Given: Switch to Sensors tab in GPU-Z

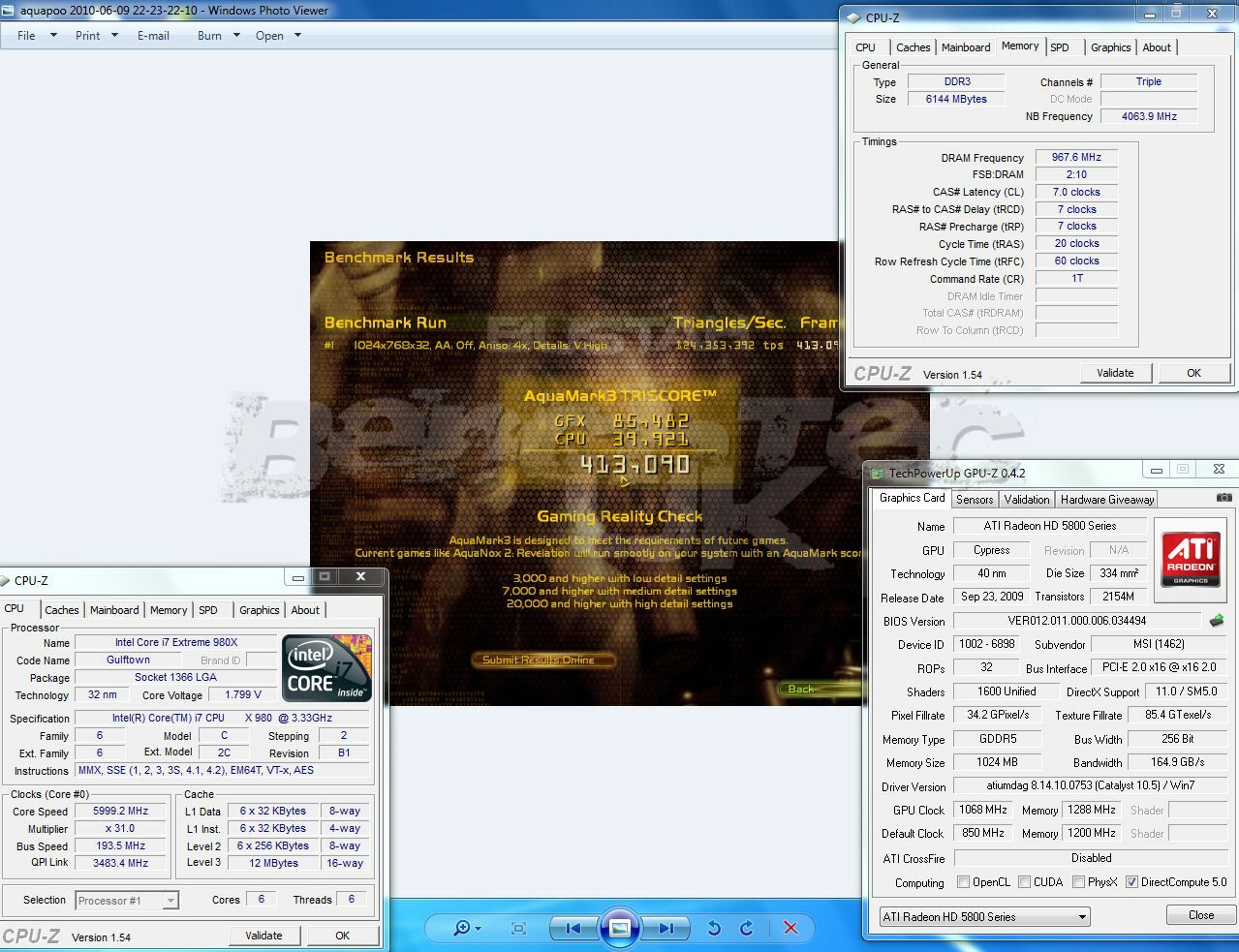Looking at the screenshot, I should click(975, 500).
